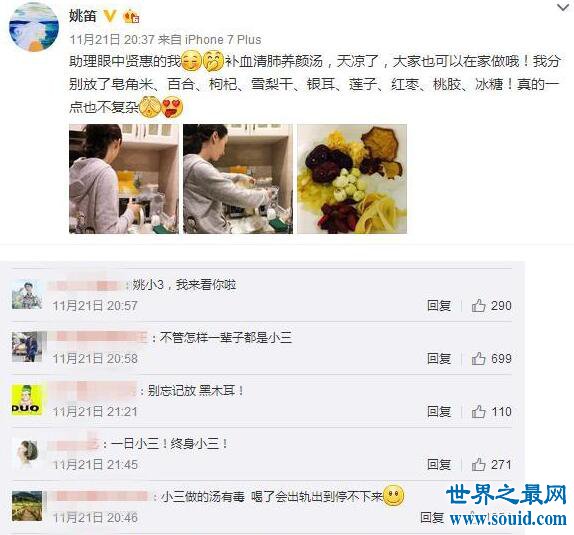Open the DUO commenter avatar
The width and height of the screenshot is (574, 535).
click(27, 400)
